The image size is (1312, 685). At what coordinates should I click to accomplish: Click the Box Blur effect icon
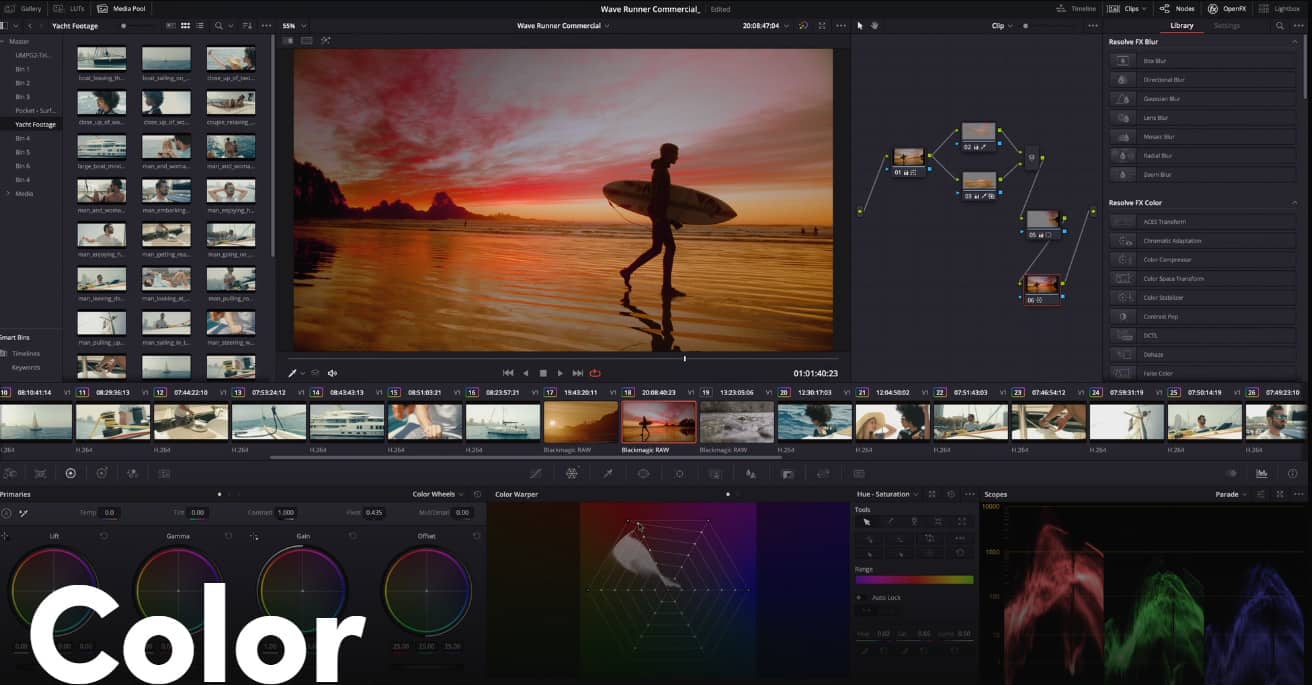(x=1124, y=61)
